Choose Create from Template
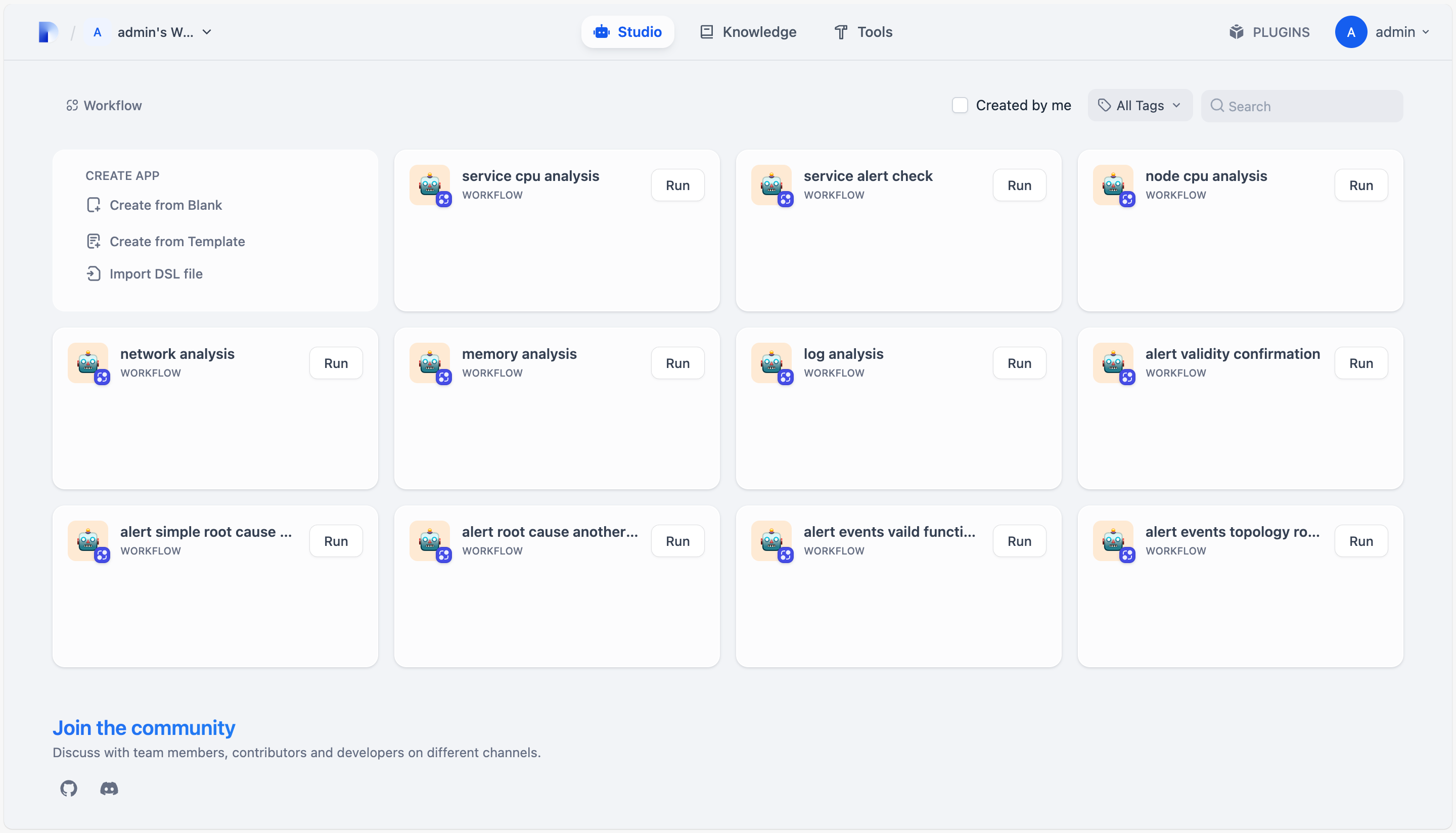Viewport: 1456px width, 833px height. click(166, 242)
